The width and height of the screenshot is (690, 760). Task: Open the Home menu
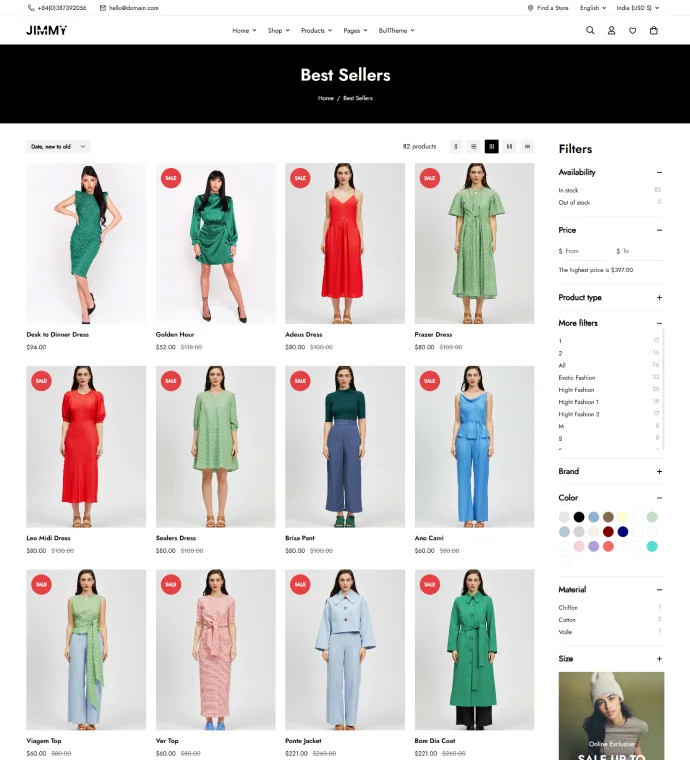244,31
